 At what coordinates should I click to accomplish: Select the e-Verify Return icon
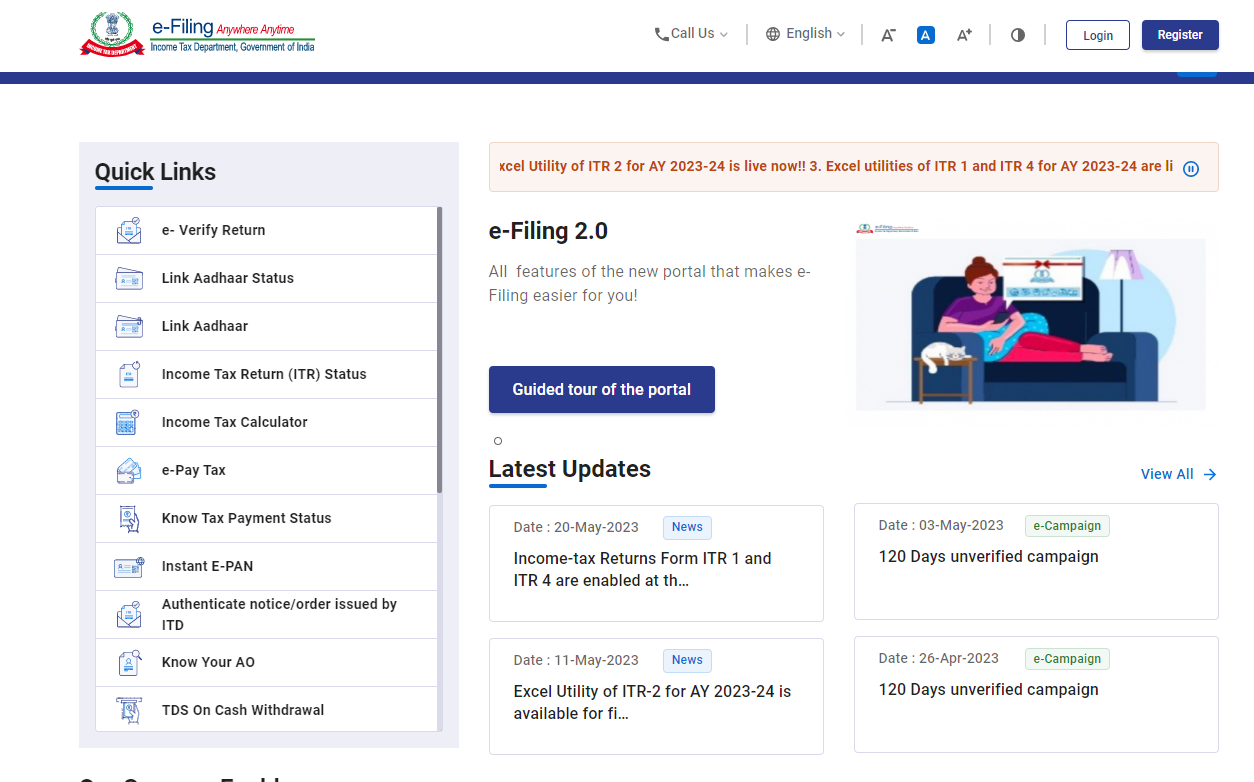[129, 230]
